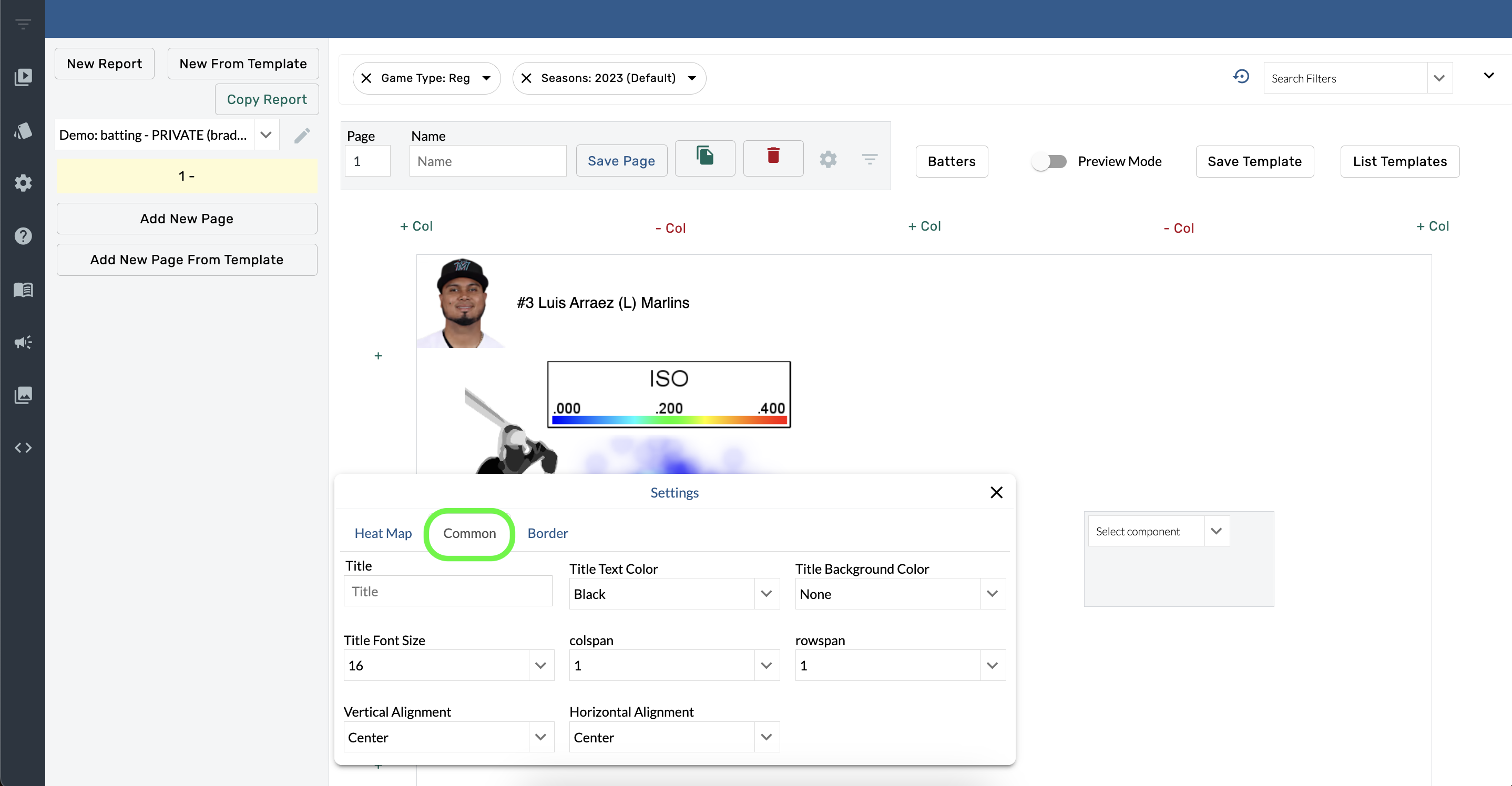Click the pencil edit report icon
The image size is (1512, 786).
[x=302, y=136]
